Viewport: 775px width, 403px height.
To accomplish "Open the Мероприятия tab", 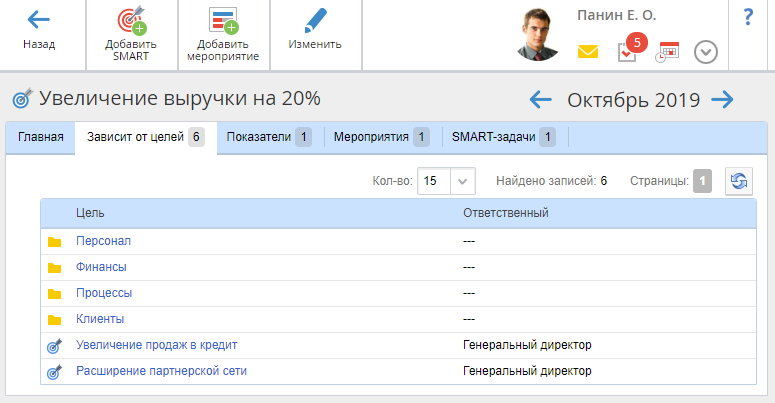I will point(381,137).
